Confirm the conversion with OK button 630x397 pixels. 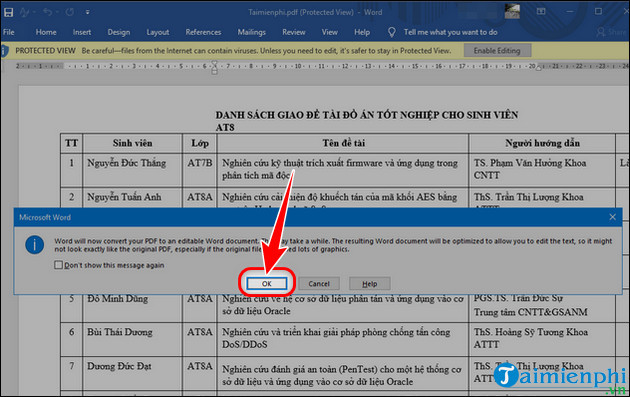267,284
